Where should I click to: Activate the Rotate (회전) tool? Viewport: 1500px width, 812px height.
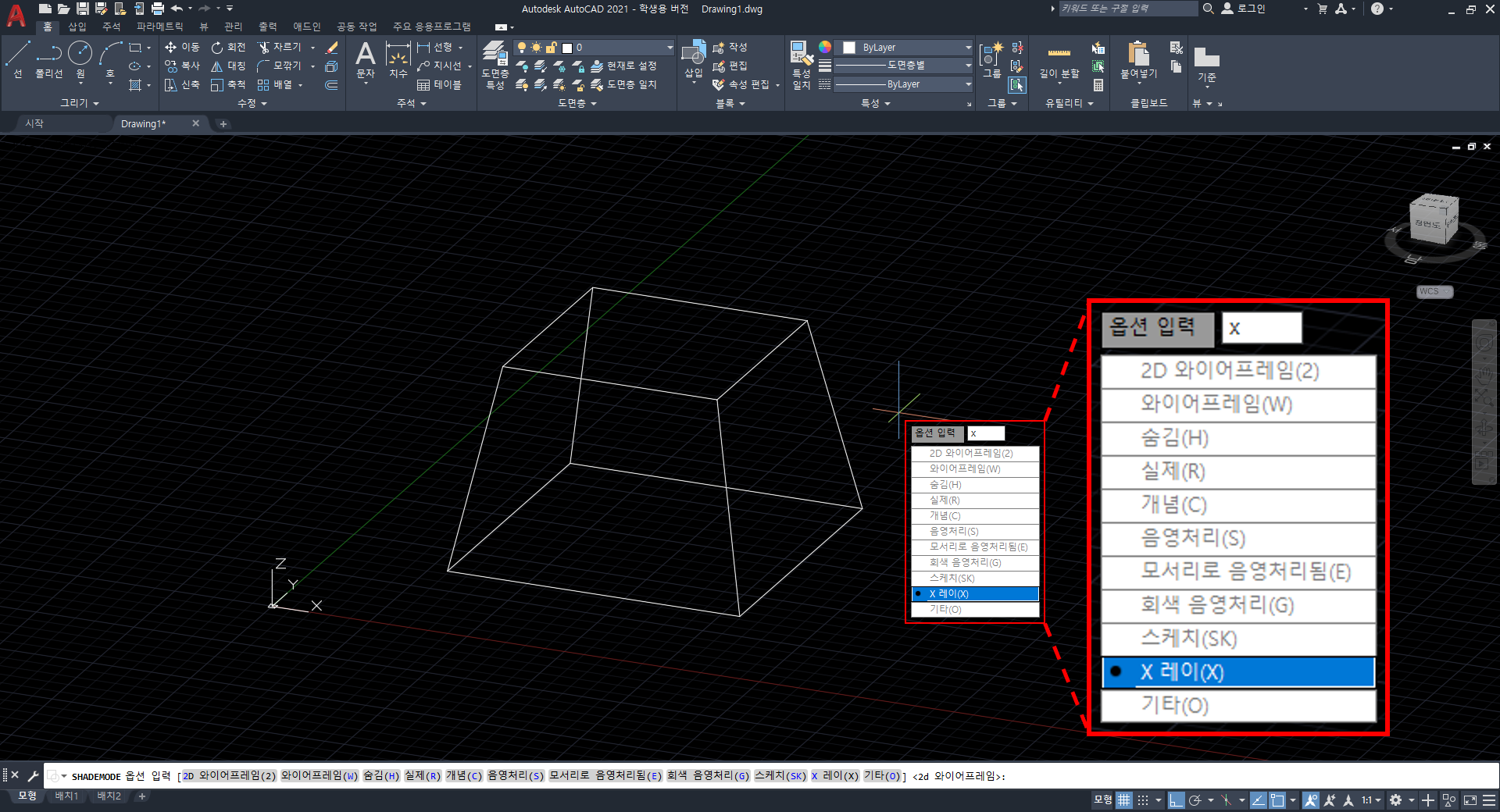tap(228, 48)
